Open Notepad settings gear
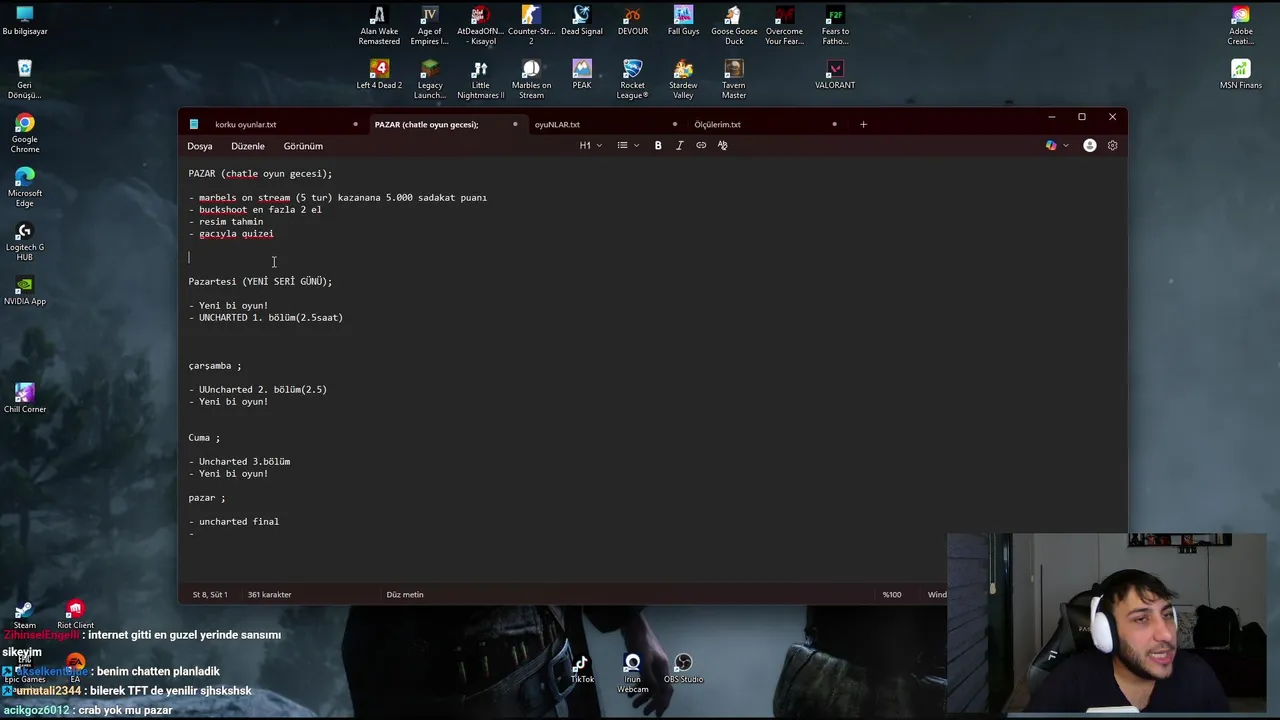The width and height of the screenshot is (1280, 720). click(x=1112, y=146)
